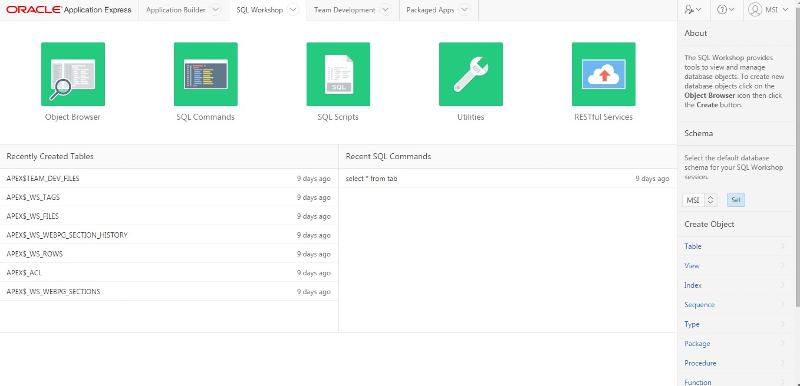
Task: Open the APEX$_WS_ROWS table row
Action: coord(168,254)
